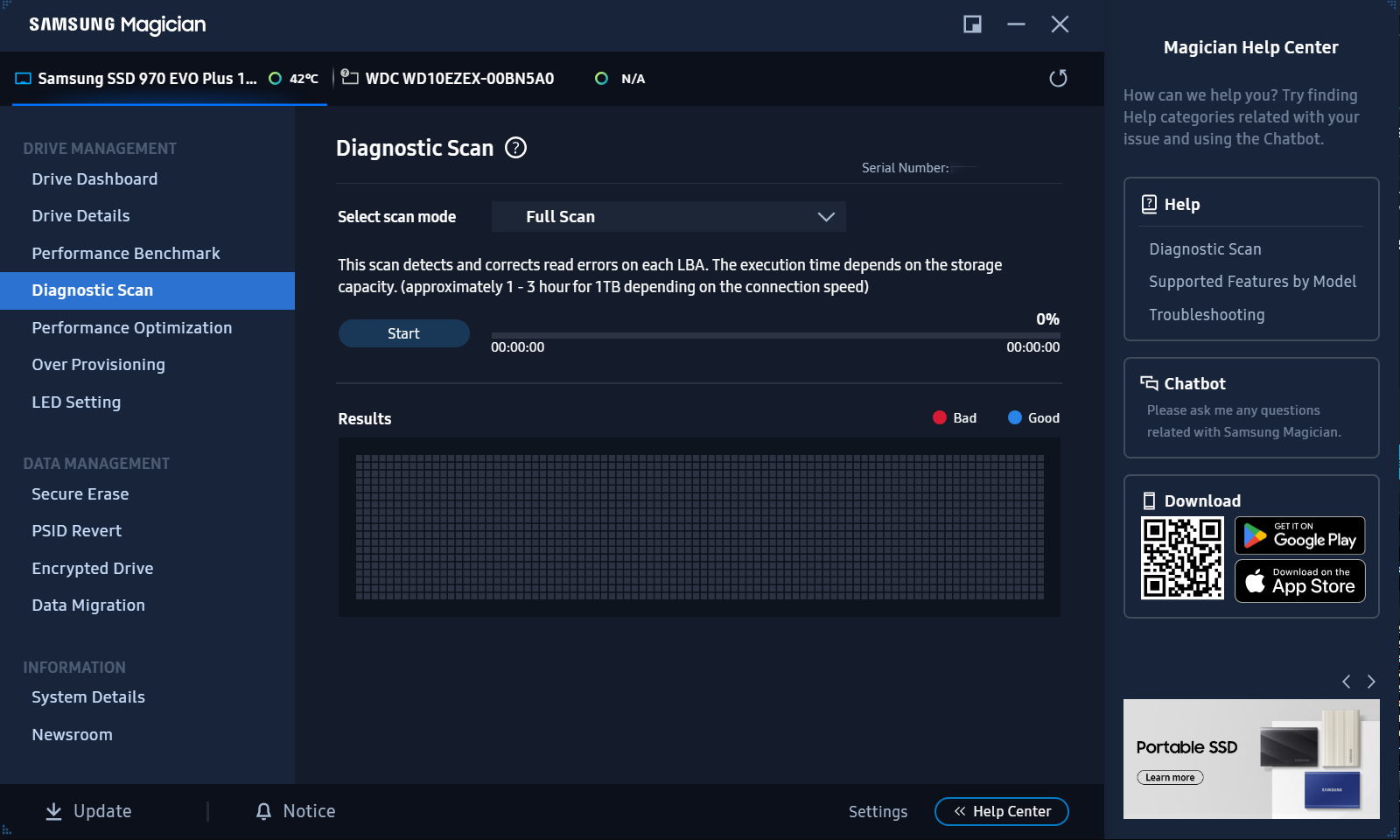Go to previous banner with left arrow

pos(1347,682)
